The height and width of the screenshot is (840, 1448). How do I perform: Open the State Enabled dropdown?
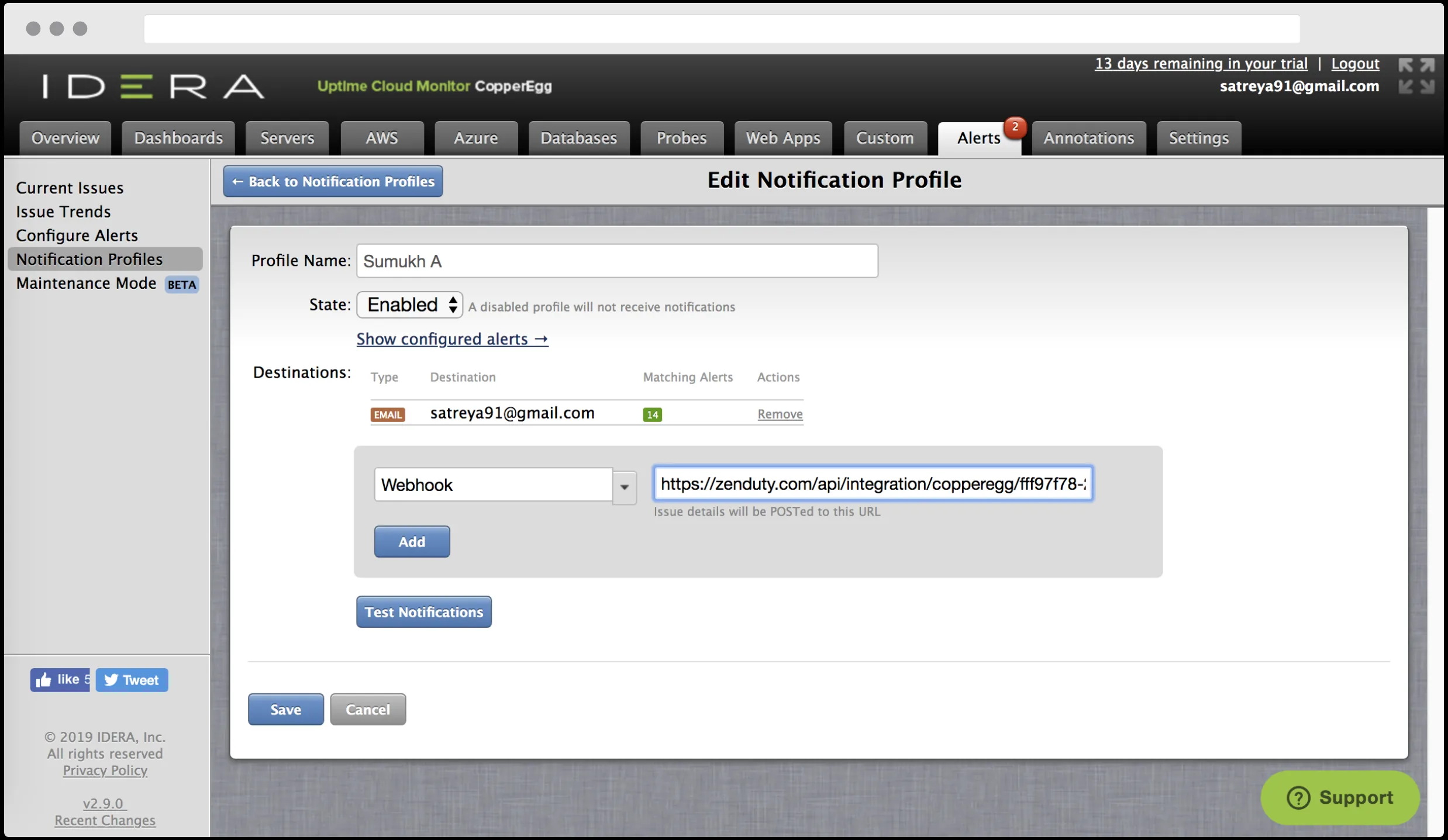coord(409,305)
